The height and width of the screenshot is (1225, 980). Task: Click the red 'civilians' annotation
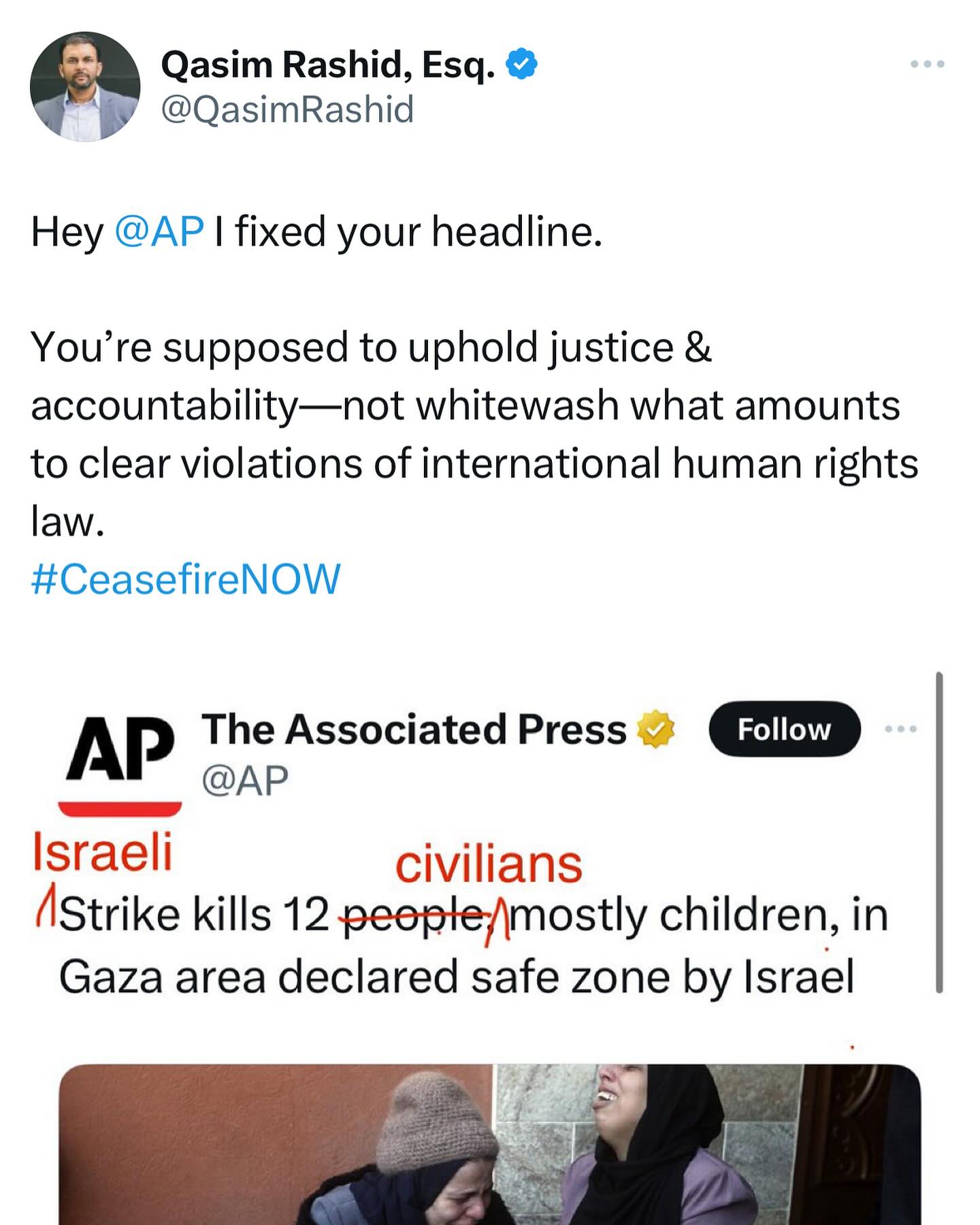point(489,866)
